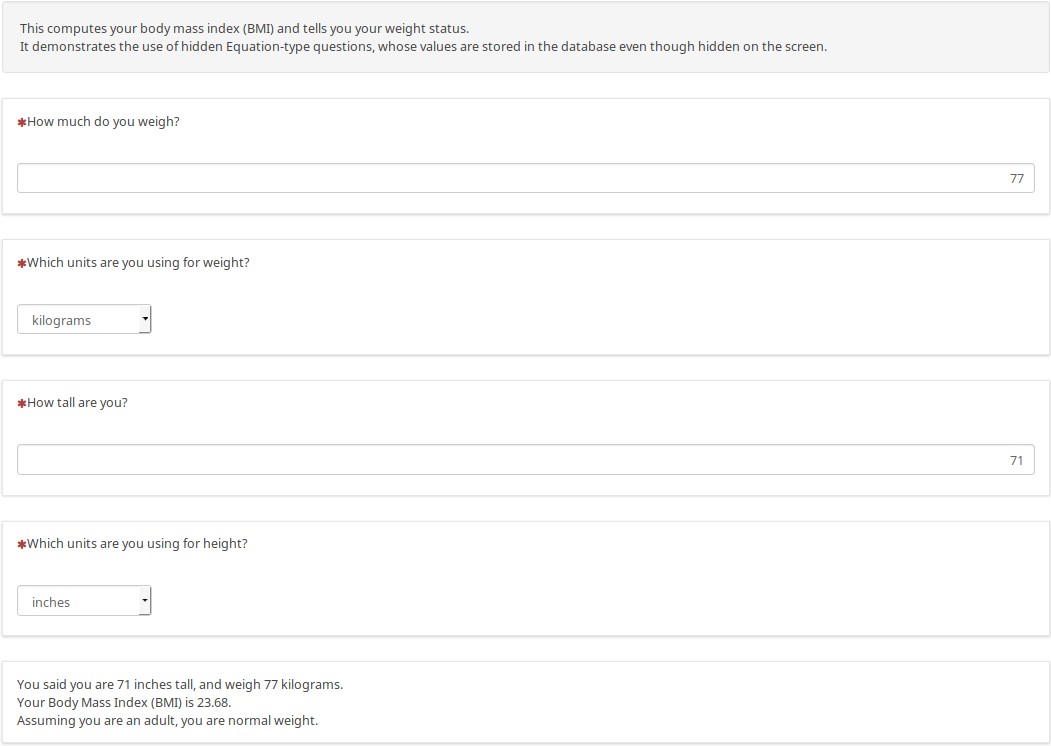Viewport: 1051px width, 746px height.
Task: Click the "Which units are you using for height?" label
Action: (137, 544)
